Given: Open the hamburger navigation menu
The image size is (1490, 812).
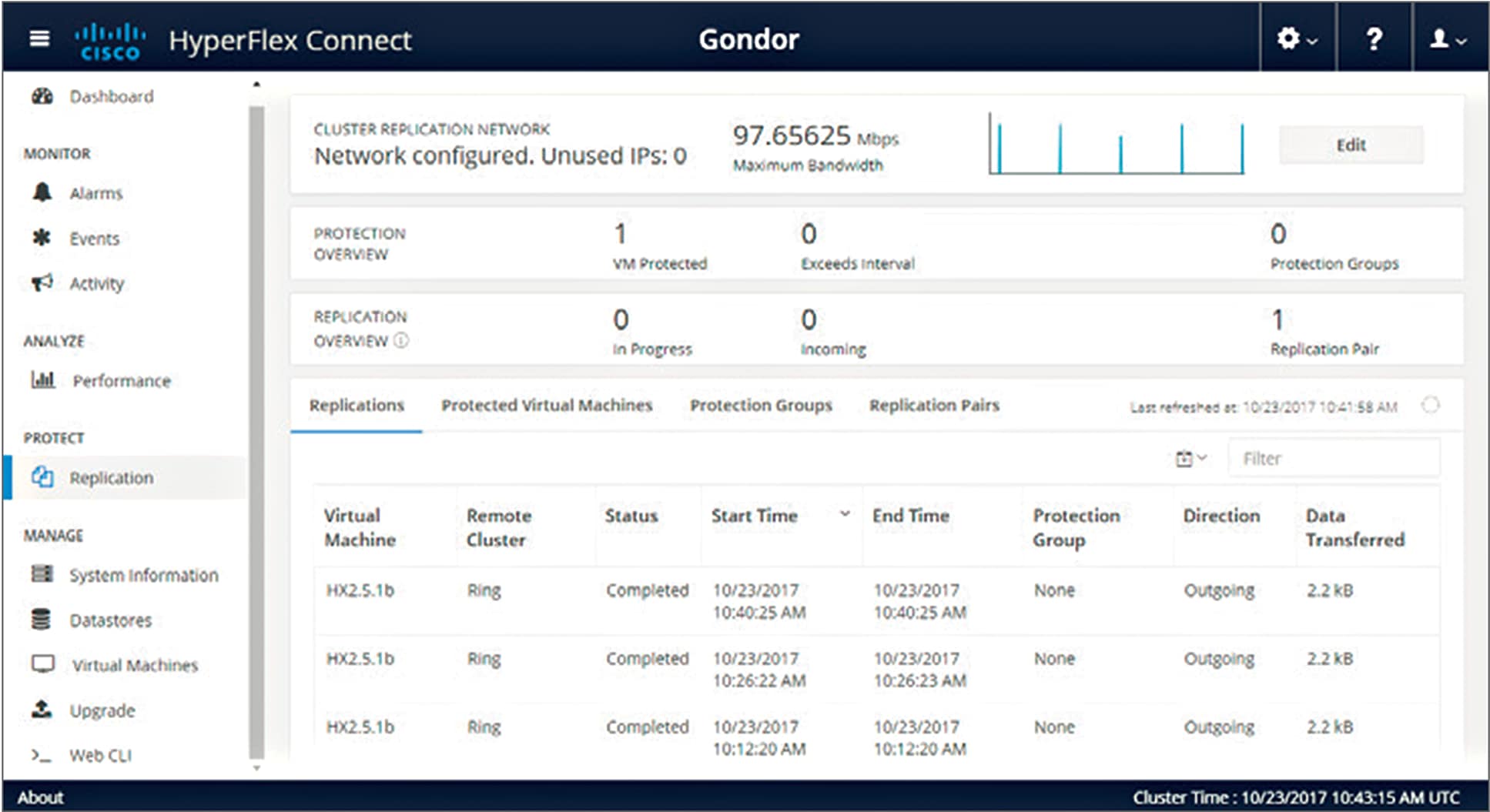Looking at the screenshot, I should [x=39, y=38].
